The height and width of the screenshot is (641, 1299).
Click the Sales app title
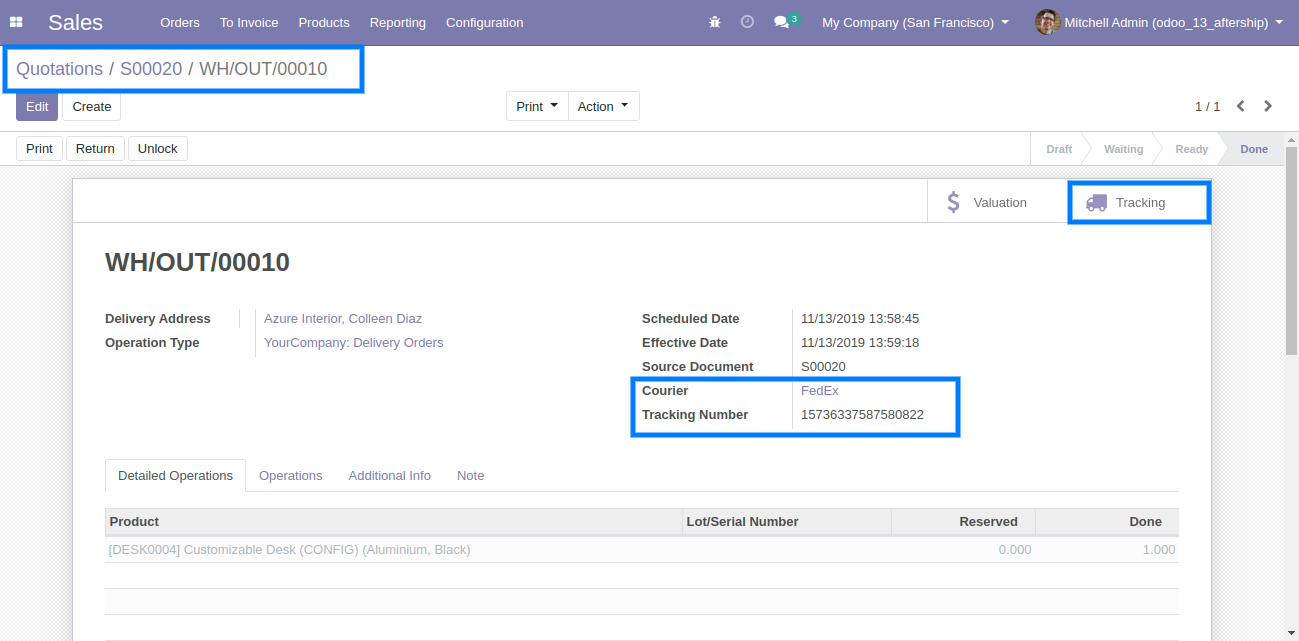pyautogui.click(x=75, y=22)
